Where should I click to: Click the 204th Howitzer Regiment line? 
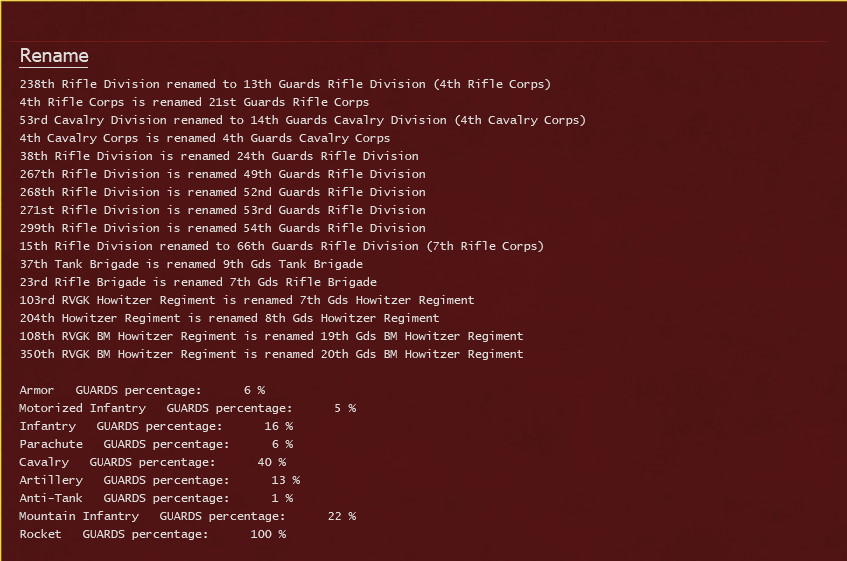(229, 318)
